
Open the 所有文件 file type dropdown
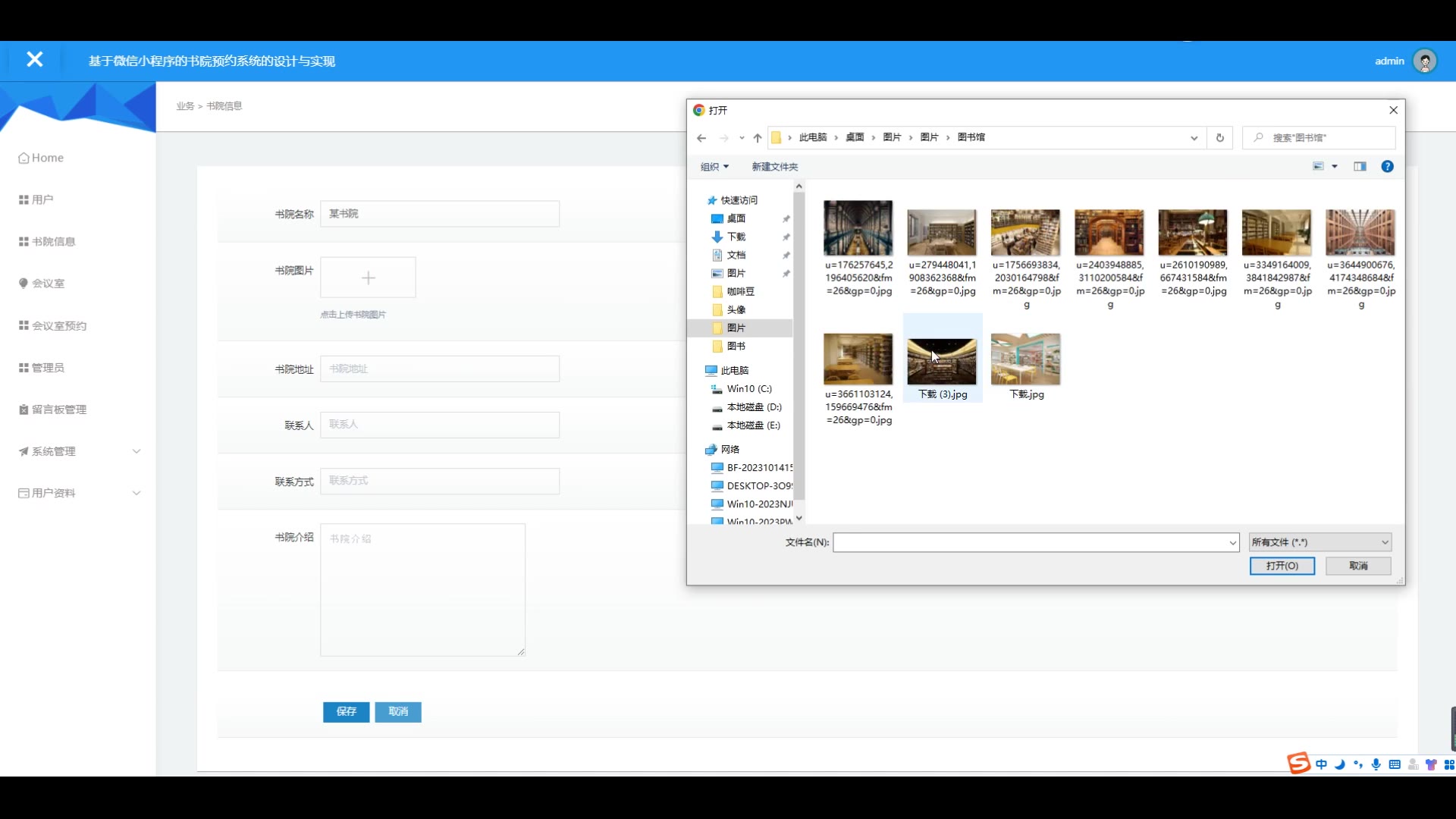1319,542
